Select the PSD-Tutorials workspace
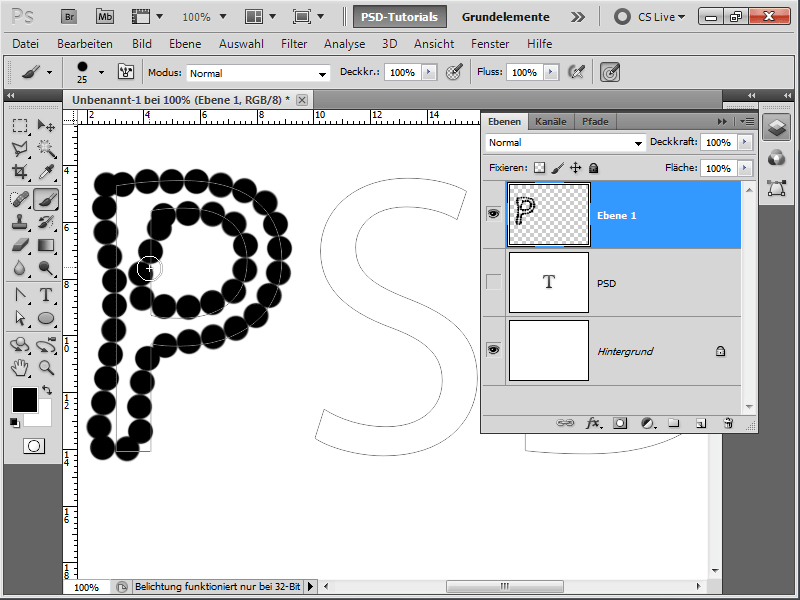 click(x=399, y=17)
